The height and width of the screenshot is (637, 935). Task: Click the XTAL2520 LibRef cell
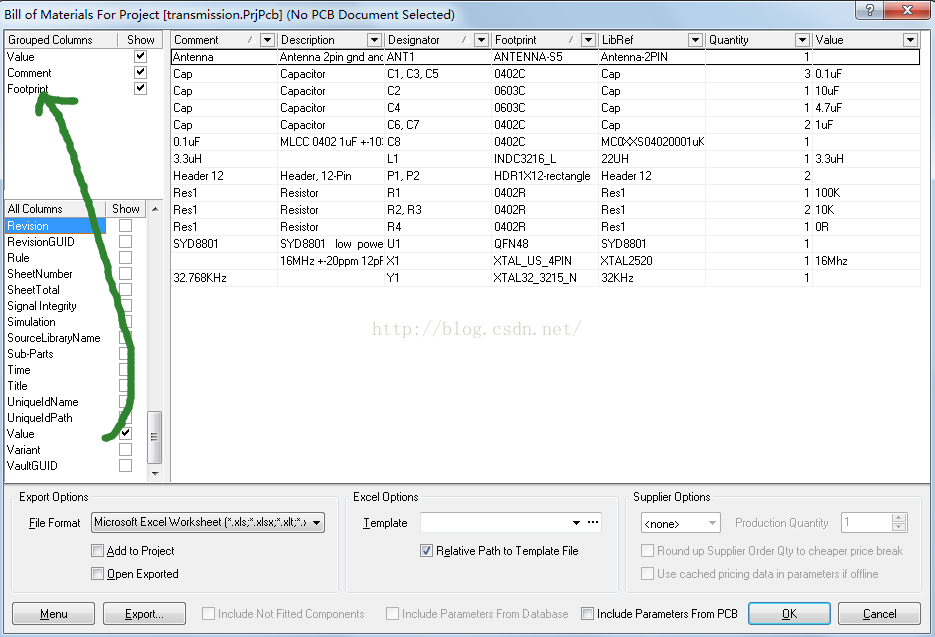pyautogui.click(x=652, y=261)
